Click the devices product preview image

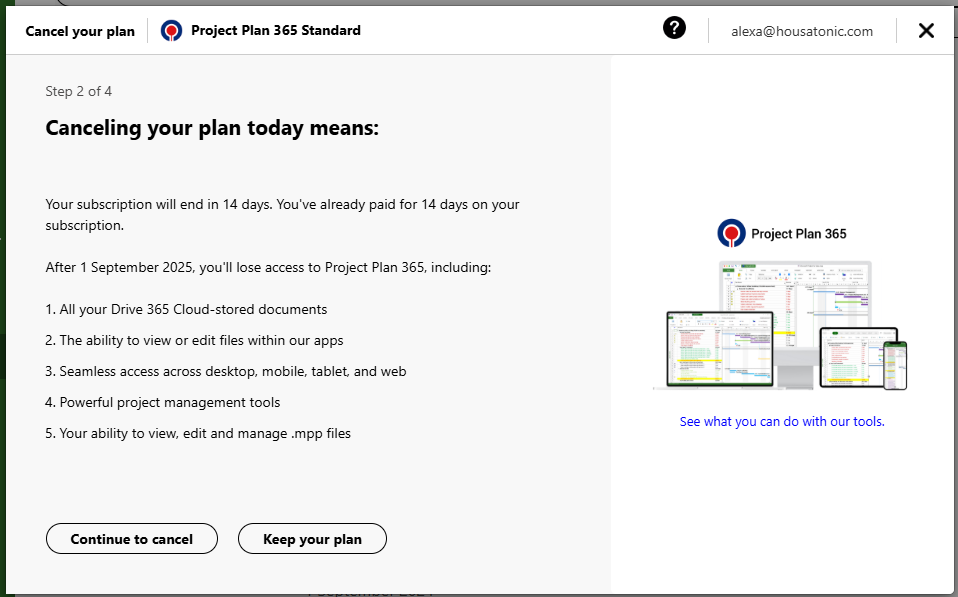tap(780, 326)
